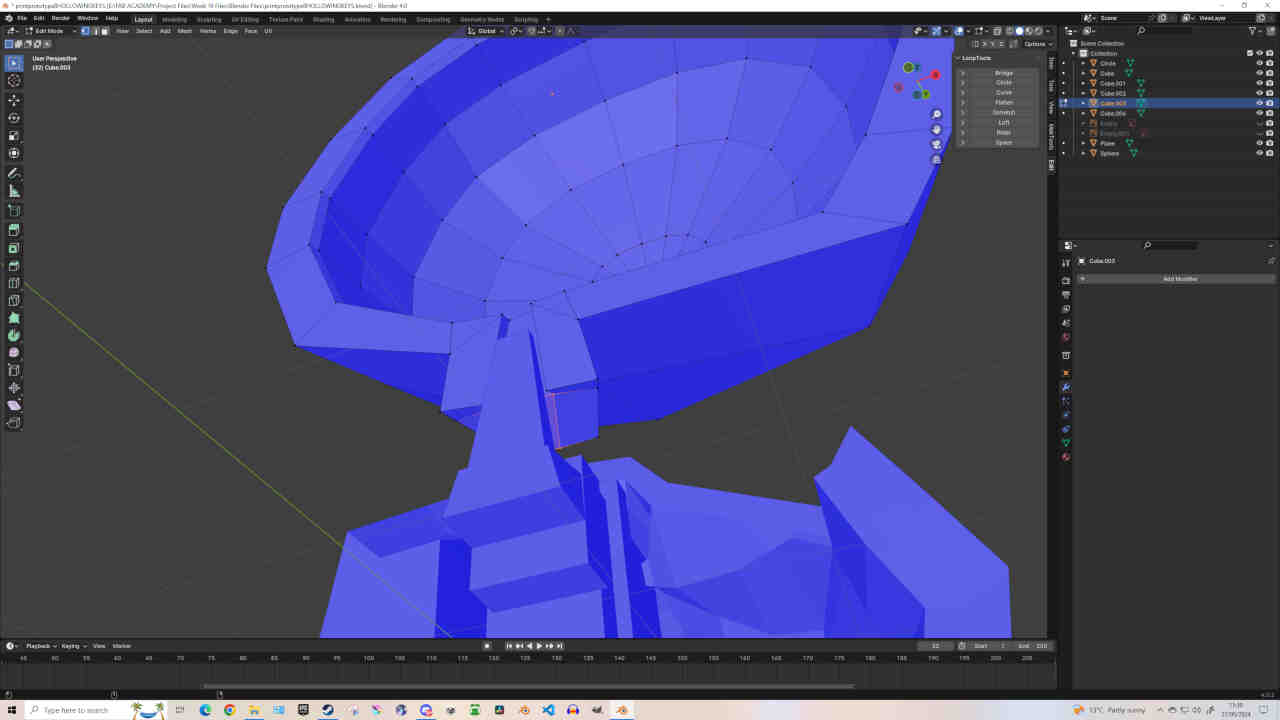The height and width of the screenshot is (720, 1280).
Task: Expand the Bridge section in LoopTools
Action: [963, 73]
